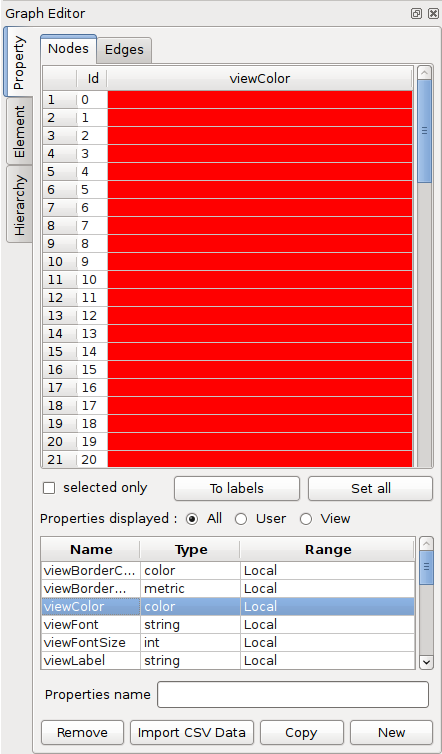Click the Type column header
The height and width of the screenshot is (754, 442).
pos(190,550)
